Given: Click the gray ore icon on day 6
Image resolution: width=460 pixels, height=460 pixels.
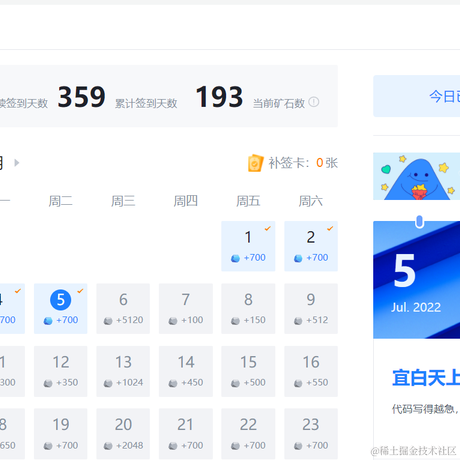Looking at the screenshot, I should [108, 321].
